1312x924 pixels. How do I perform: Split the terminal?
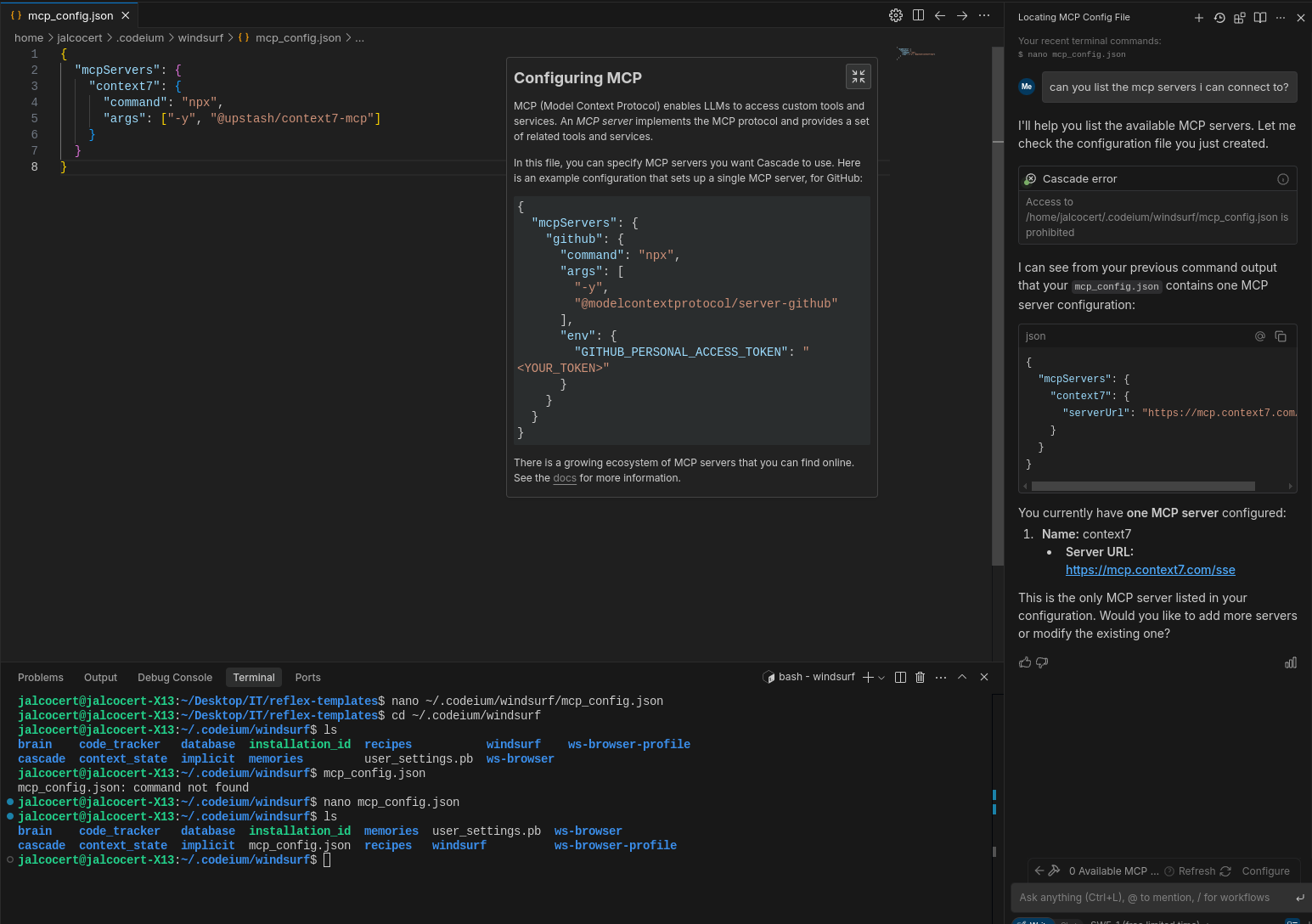click(x=900, y=677)
